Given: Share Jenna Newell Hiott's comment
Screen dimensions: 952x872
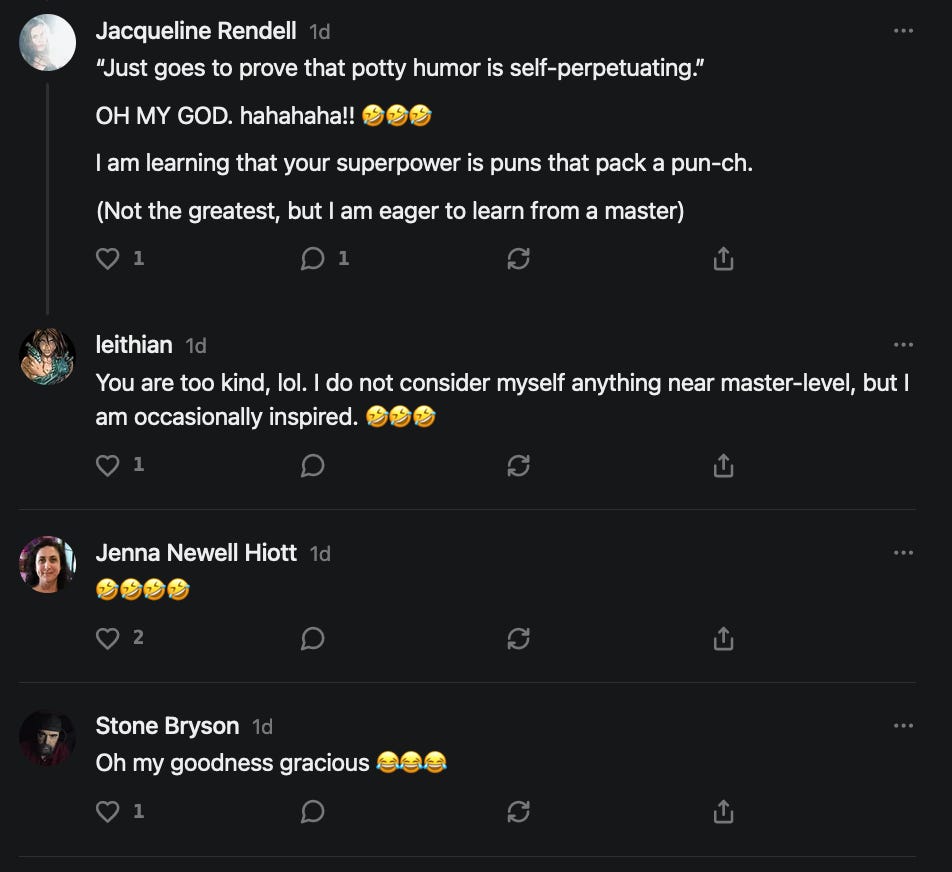Looking at the screenshot, I should click(x=723, y=639).
